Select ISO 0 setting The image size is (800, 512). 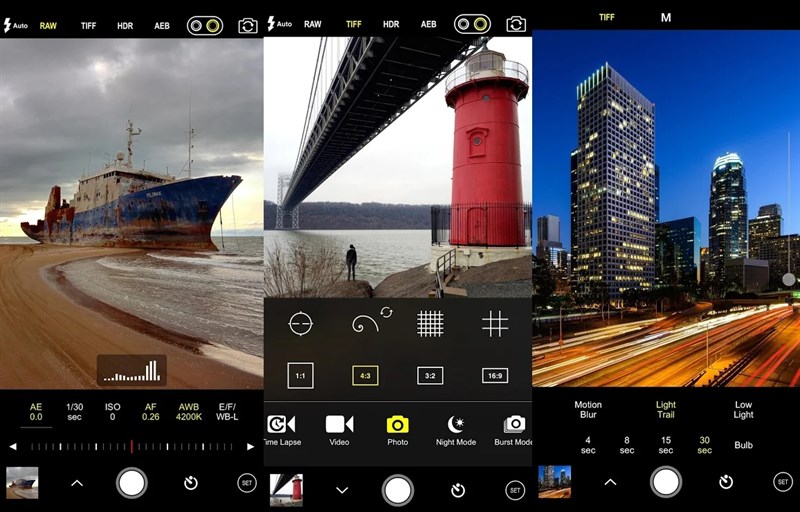click(x=113, y=412)
